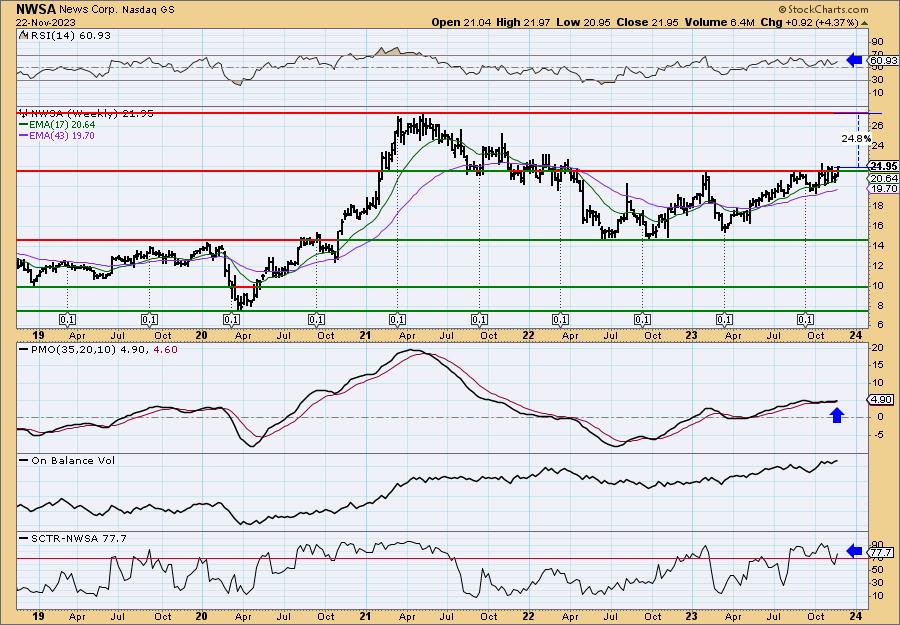Click the 0.1 dividend marker before Apr 2022
The height and width of the screenshot is (625, 900).
point(560,320)
